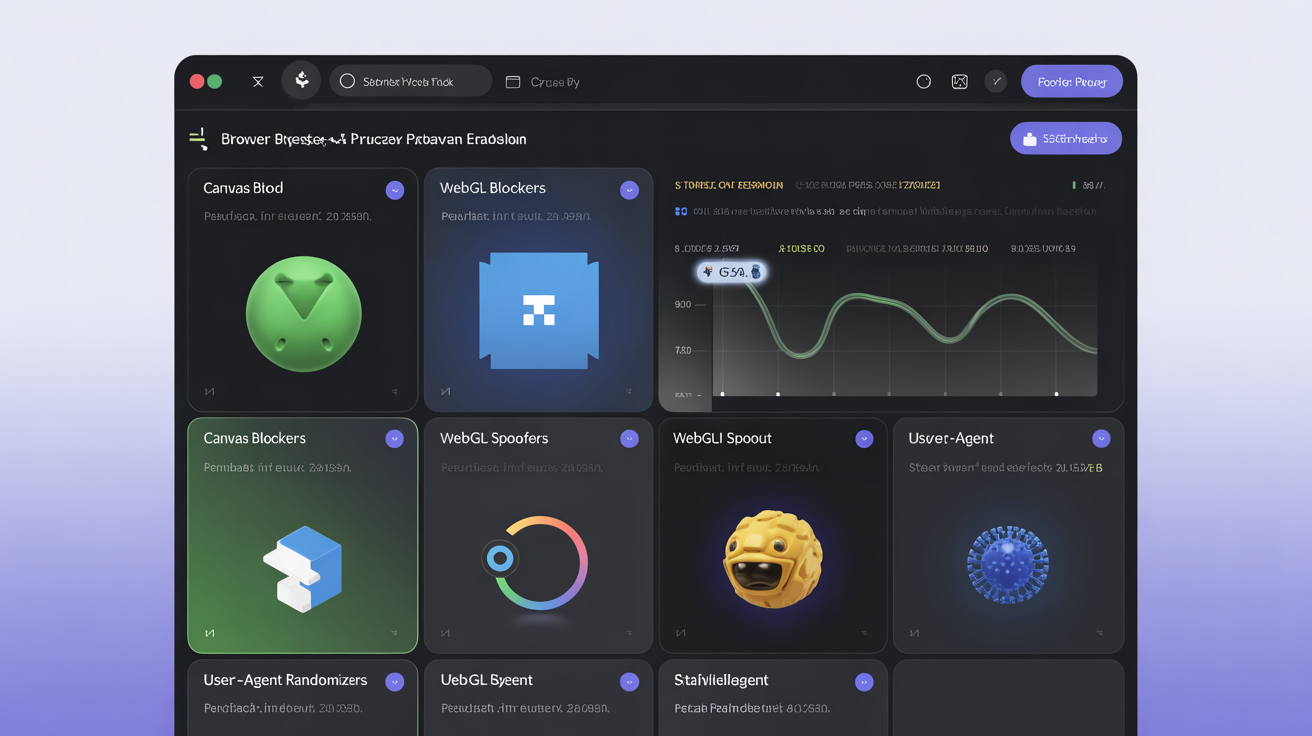The image size is (1312, 736).
Task: Expand the User-Agent Randomizers card dropdown
Action: 395,682
